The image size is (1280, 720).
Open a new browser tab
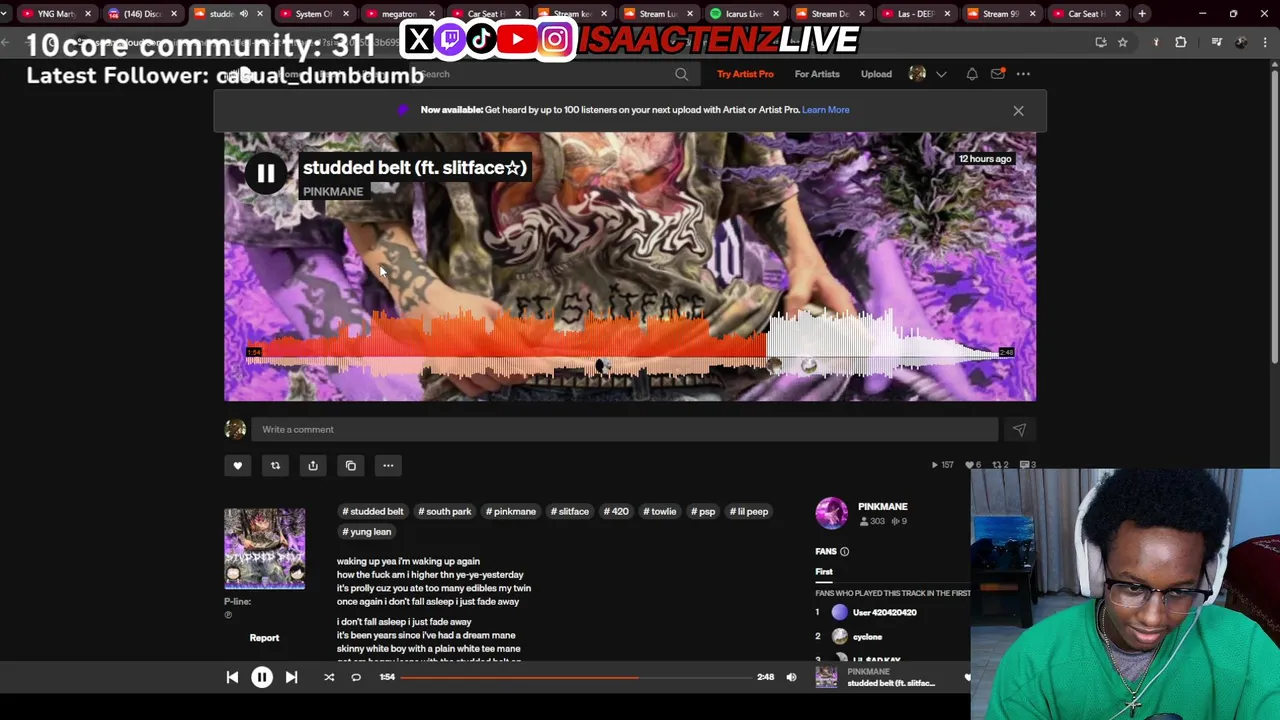pyautogui.click(x=1142, y=14)
